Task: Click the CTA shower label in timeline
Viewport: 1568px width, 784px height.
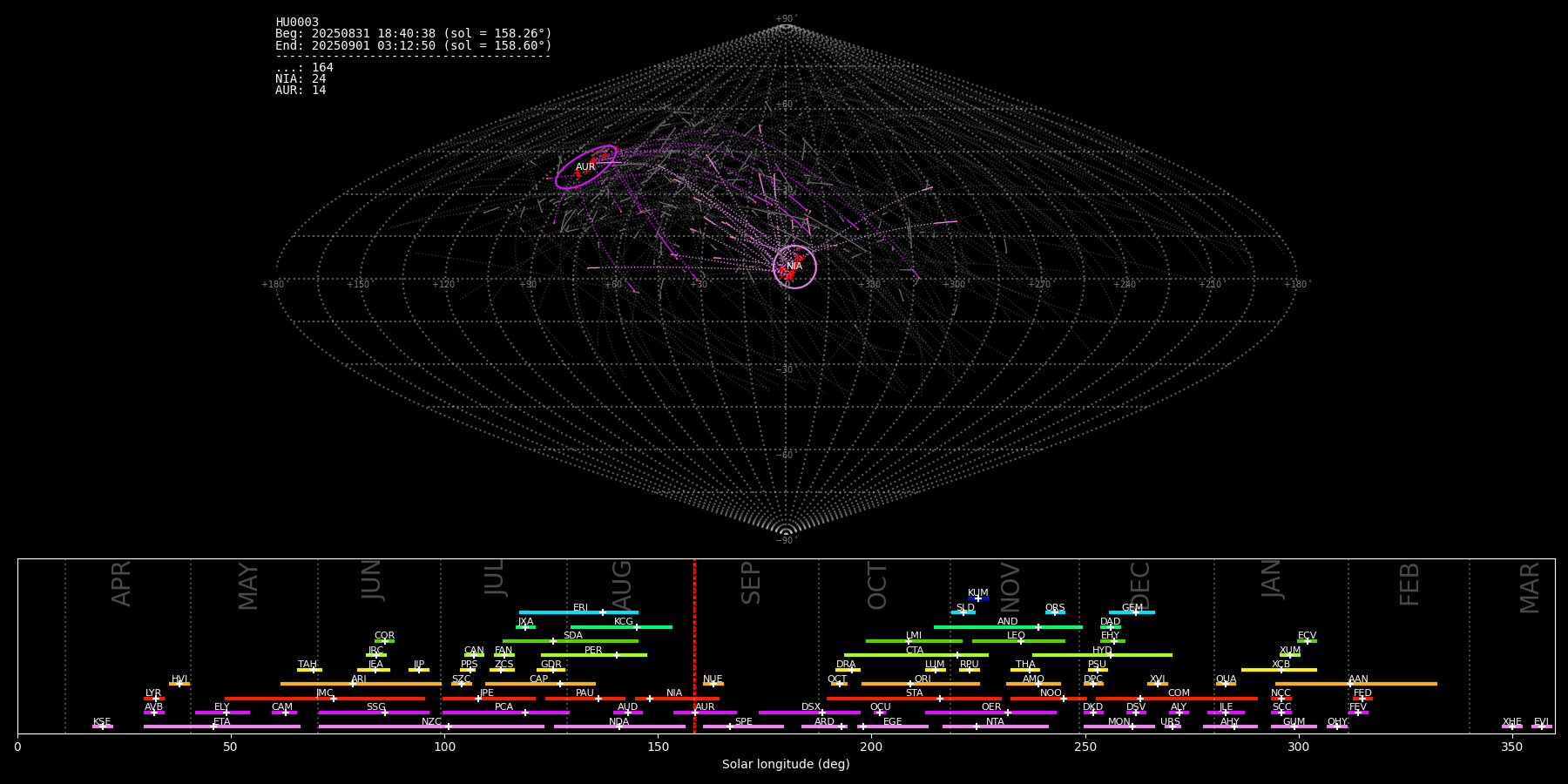Action: tap(914, 651)
